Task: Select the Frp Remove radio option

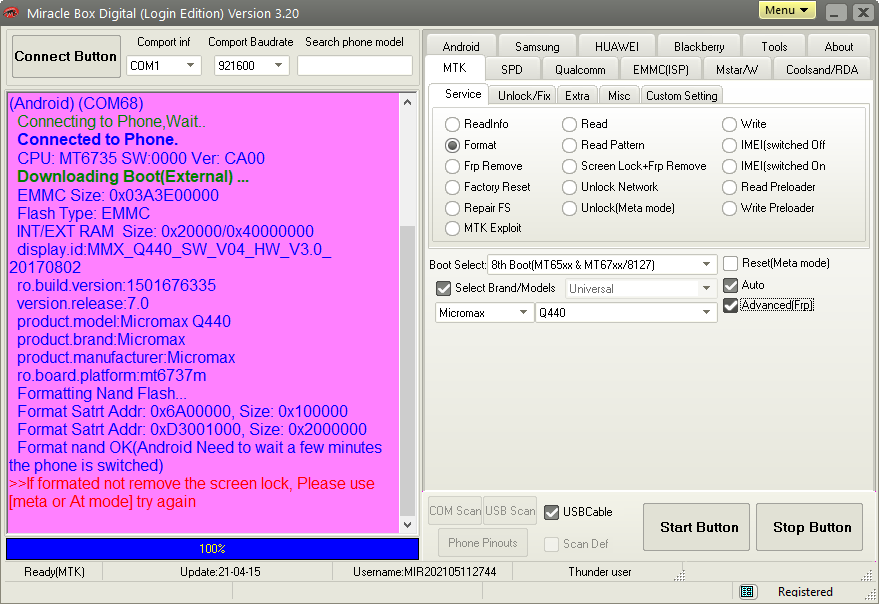Action: 453,166
